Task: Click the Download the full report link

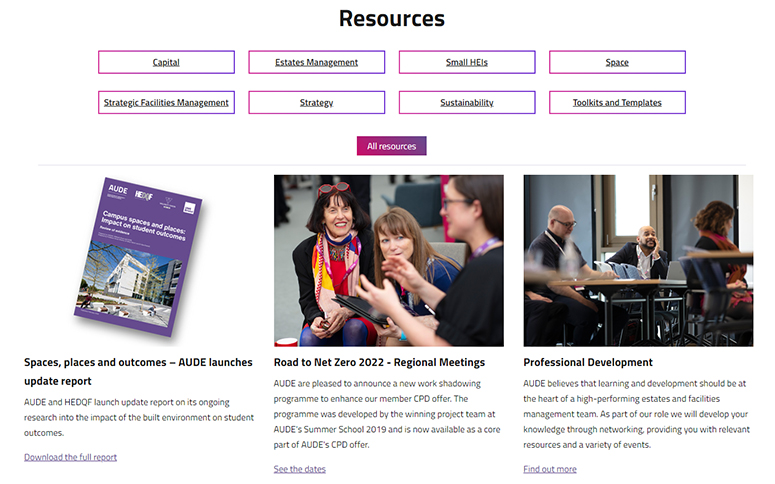Action: pyautogui.click(x=70, y=457)
